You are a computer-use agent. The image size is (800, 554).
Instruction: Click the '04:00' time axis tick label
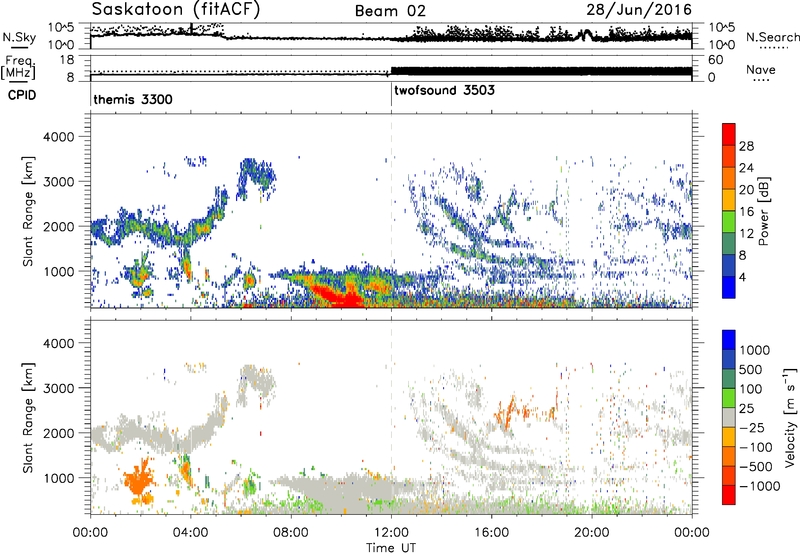pyautogui.click(x=191, y=533)
